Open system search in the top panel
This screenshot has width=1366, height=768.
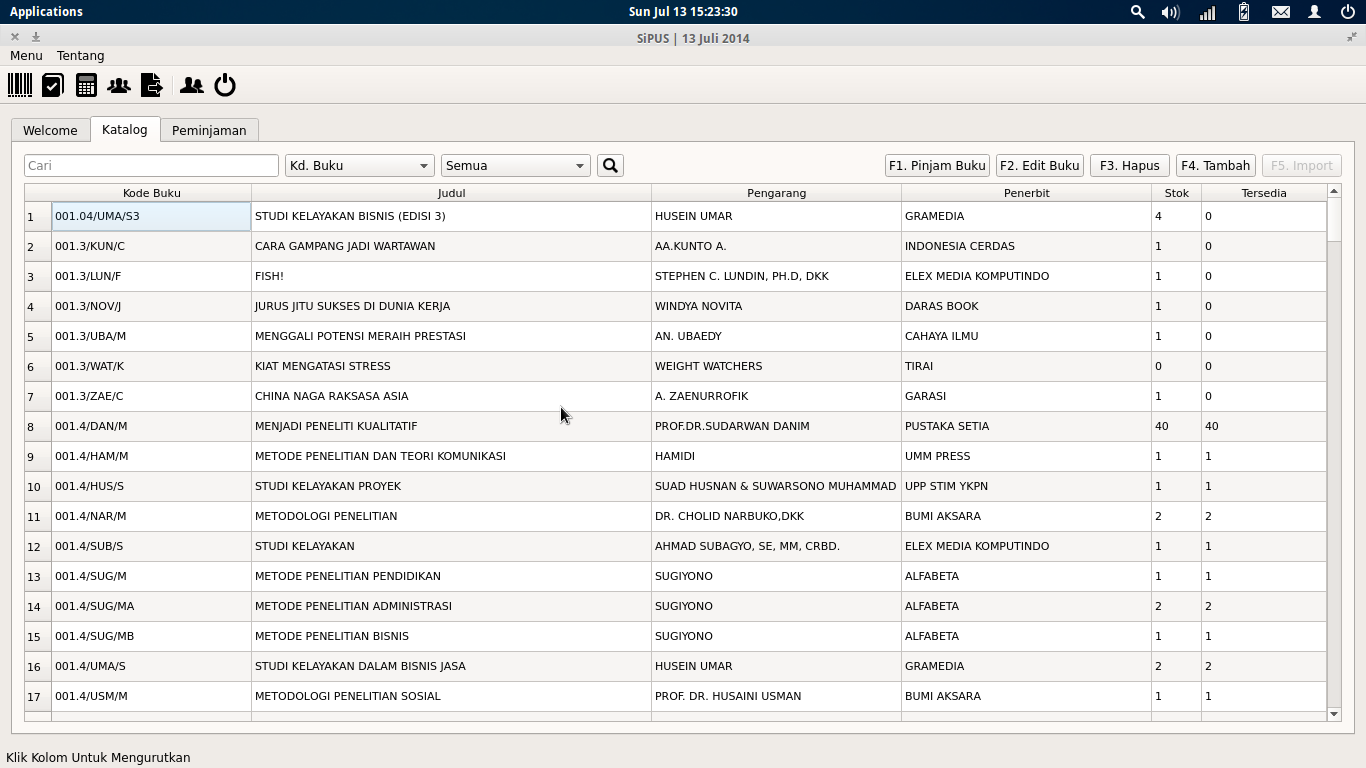pos(1137,12)
